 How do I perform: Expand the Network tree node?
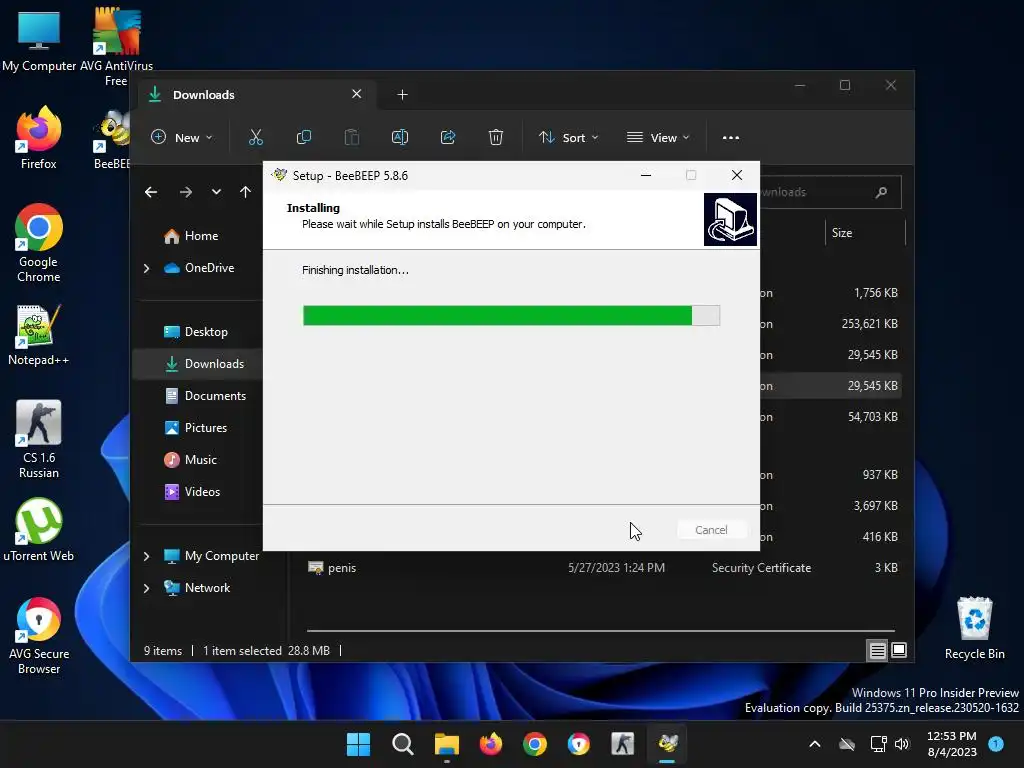[146, 588]
